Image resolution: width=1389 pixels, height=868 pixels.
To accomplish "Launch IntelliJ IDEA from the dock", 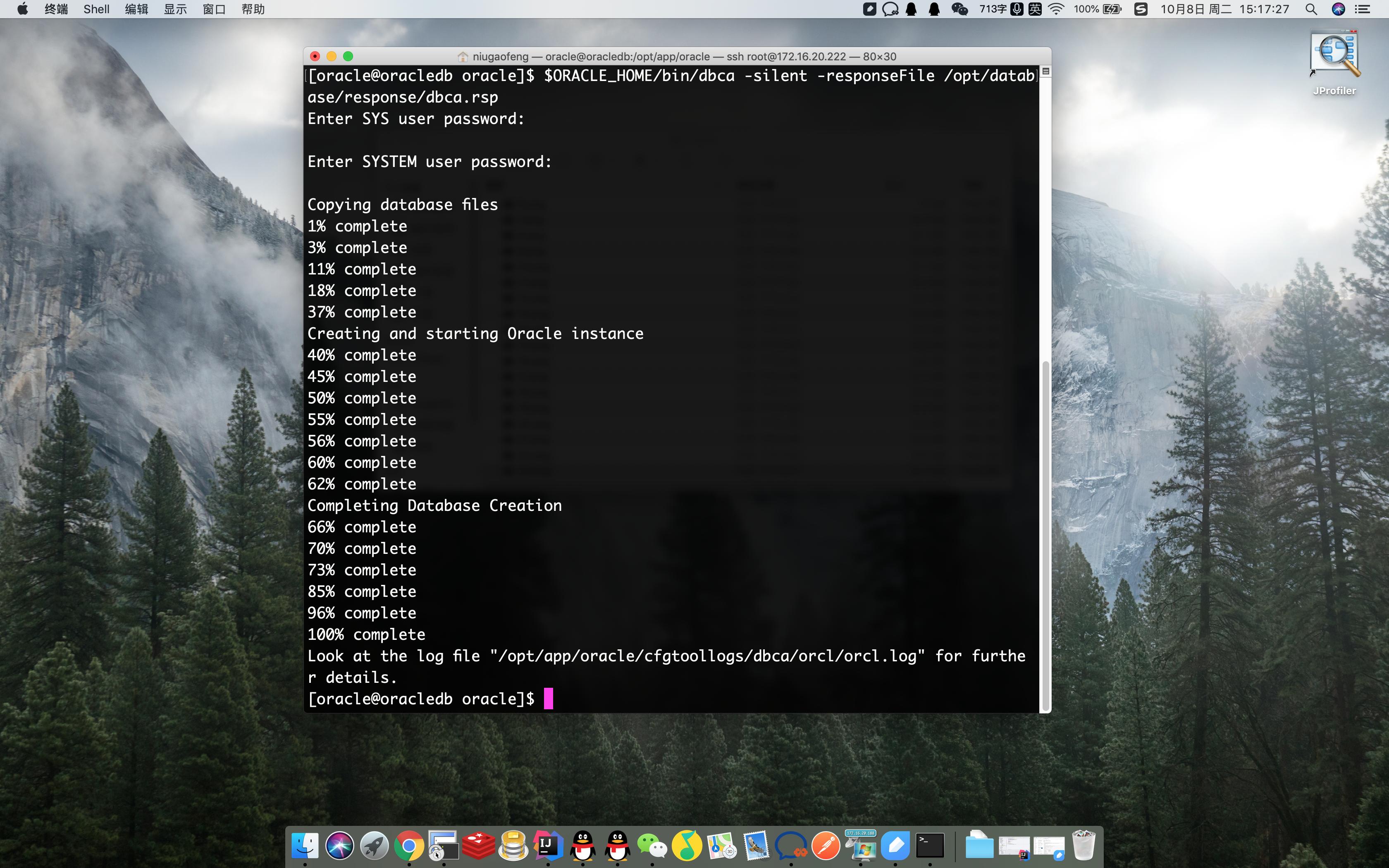I will [x=548, y=846].
